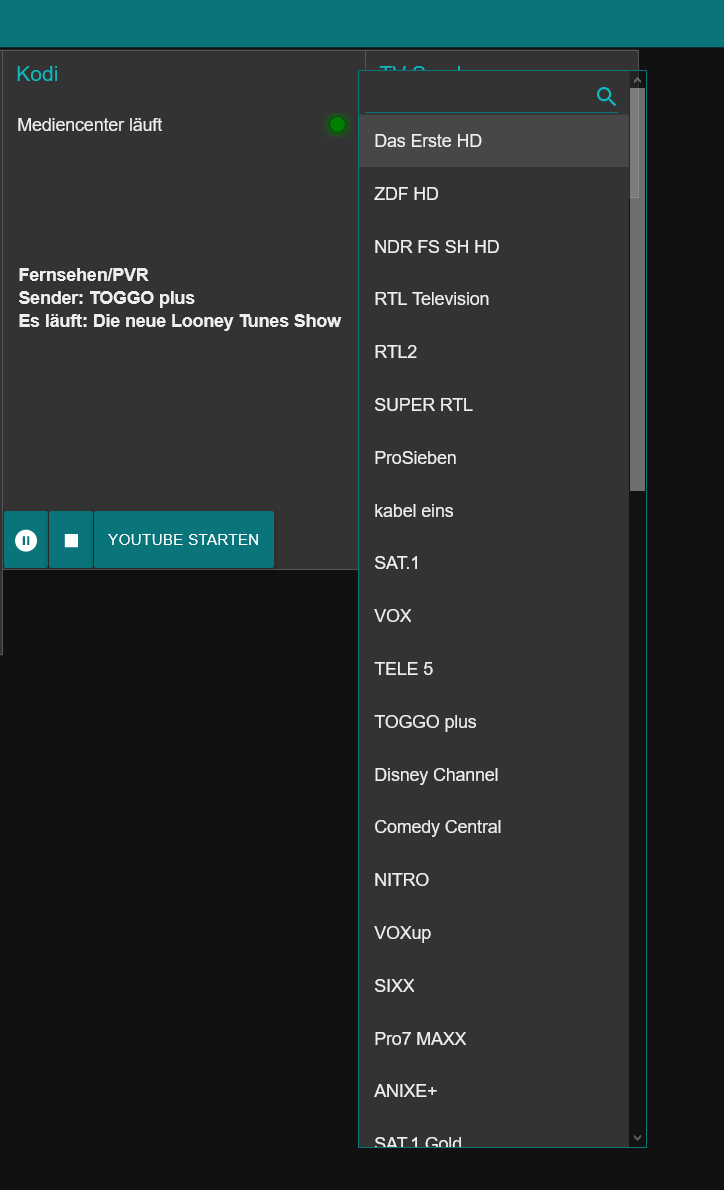This screenshot has height=1190, width=724.
Task: Choose NDR FS SH HD channel
Action: [494, 247]
